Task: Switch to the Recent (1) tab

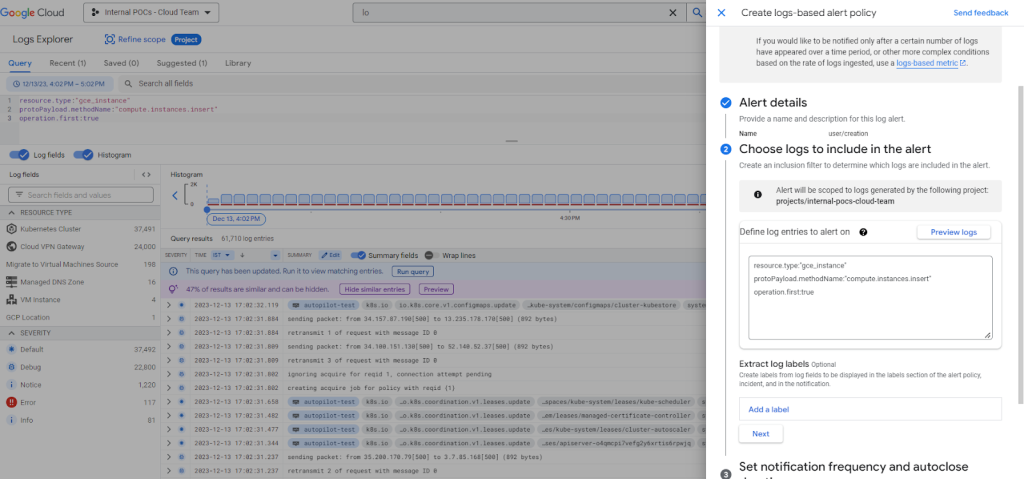Action: (x=67, y=63)
